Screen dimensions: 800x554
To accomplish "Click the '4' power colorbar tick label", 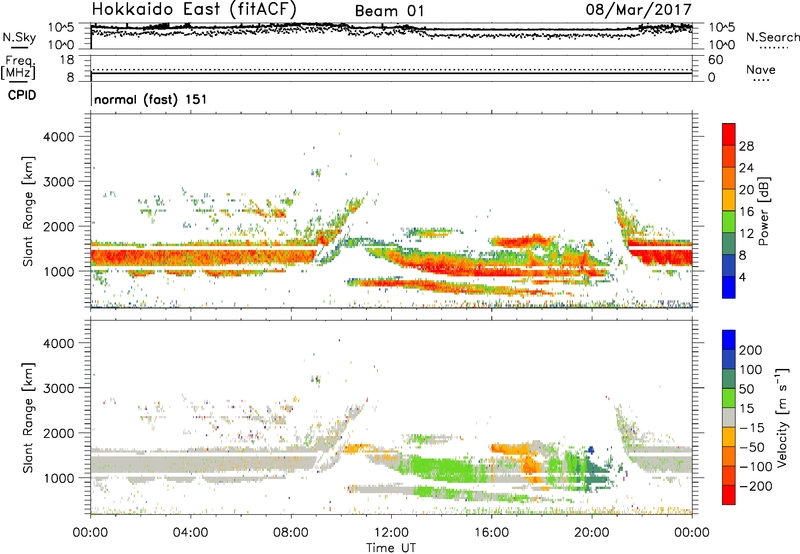I will pos(742,278).
